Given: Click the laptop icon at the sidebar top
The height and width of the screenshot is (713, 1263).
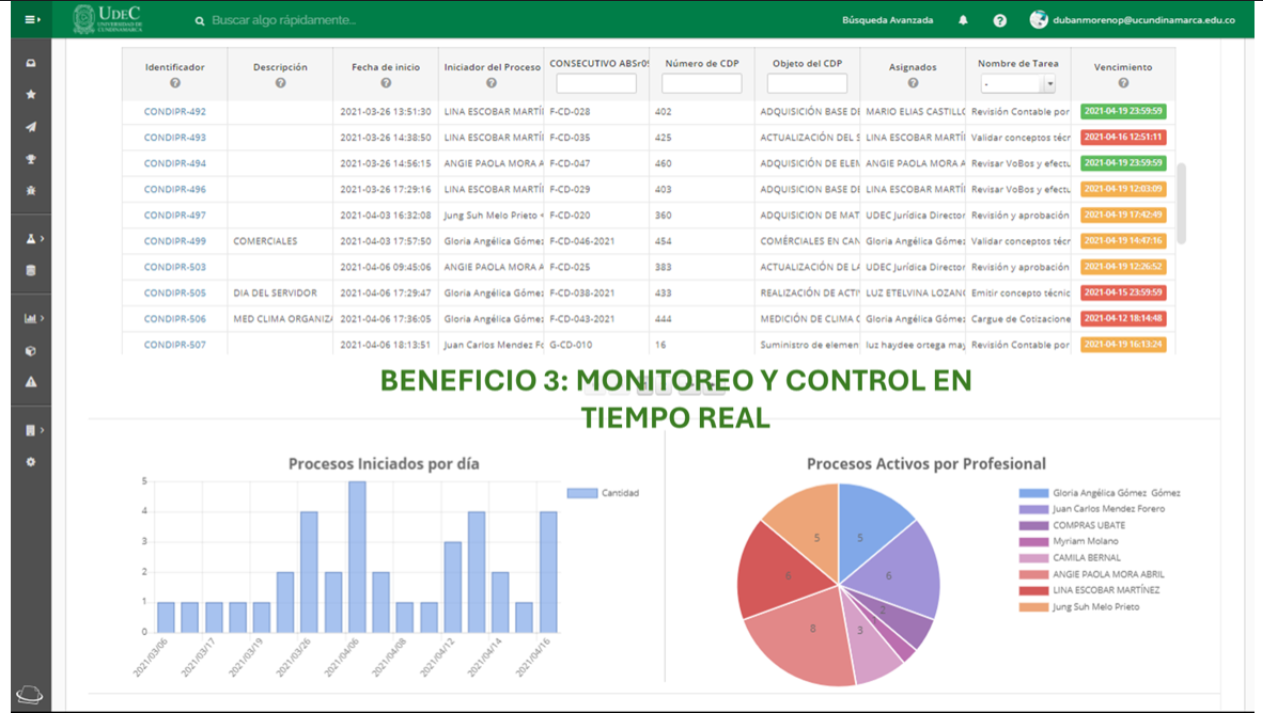Looking at the screenshot, I should tap(32, 63).
